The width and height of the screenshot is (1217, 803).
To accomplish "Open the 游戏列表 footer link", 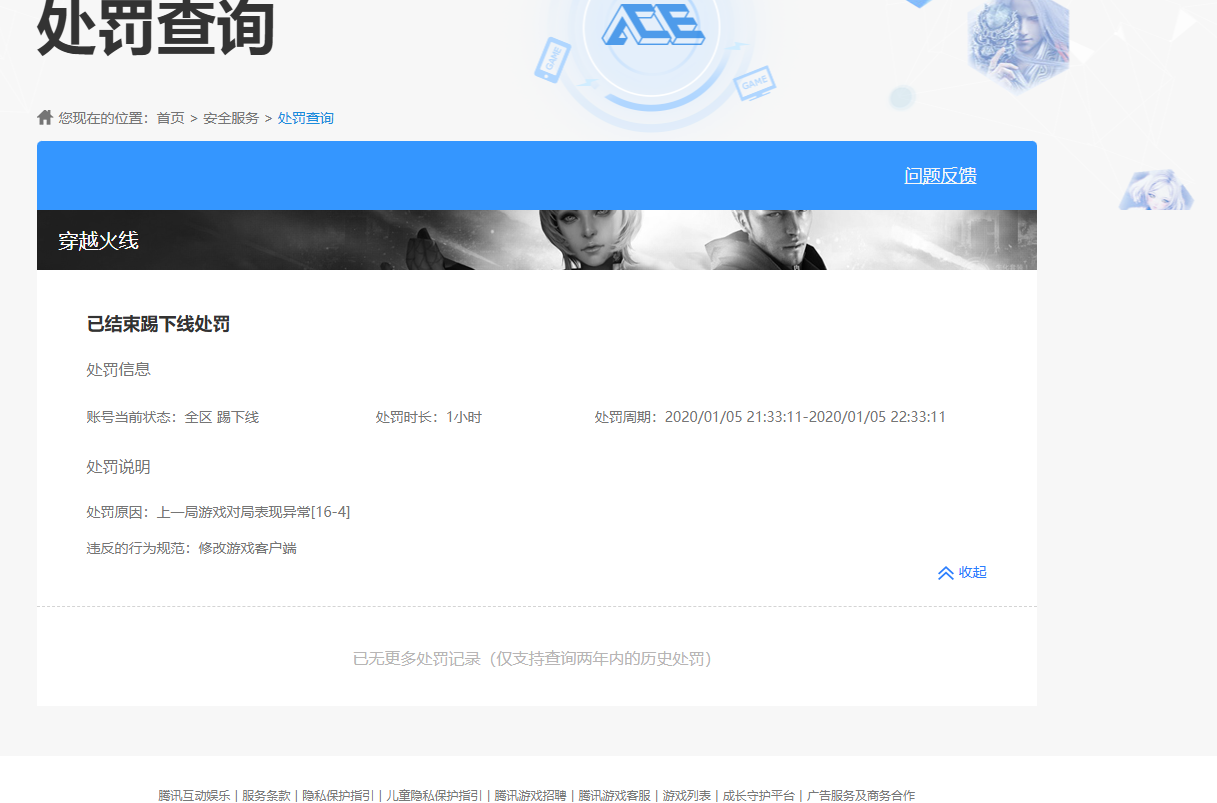I will 686,796.
